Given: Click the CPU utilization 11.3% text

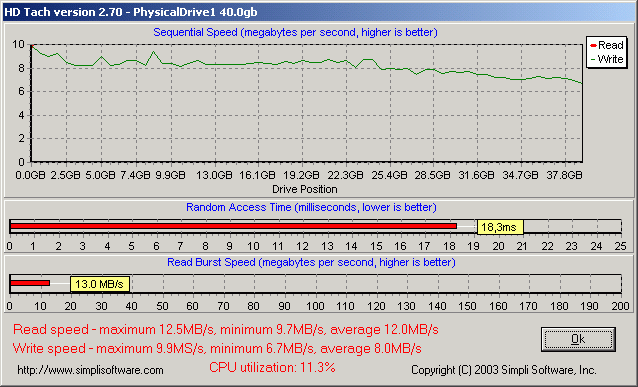Looking at the screenshot, I should 272,367.
